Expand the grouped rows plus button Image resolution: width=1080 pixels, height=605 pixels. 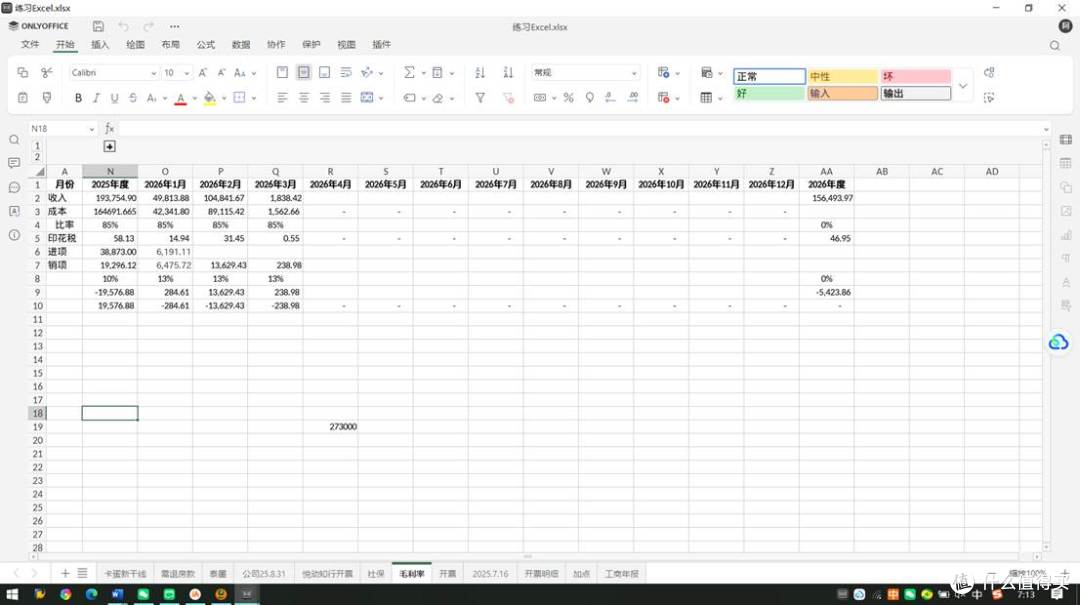109,146
